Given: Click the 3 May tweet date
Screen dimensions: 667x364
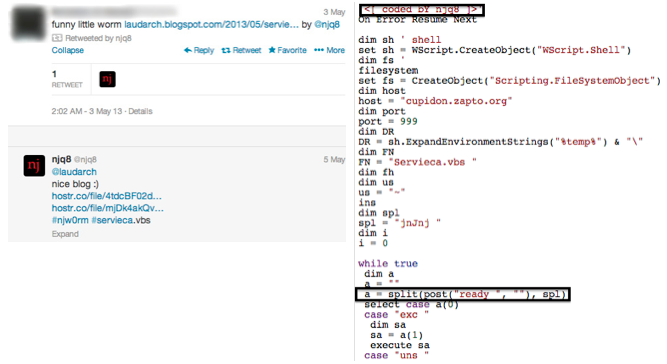Looking at the screenshot, I should (x=334, y=12).
